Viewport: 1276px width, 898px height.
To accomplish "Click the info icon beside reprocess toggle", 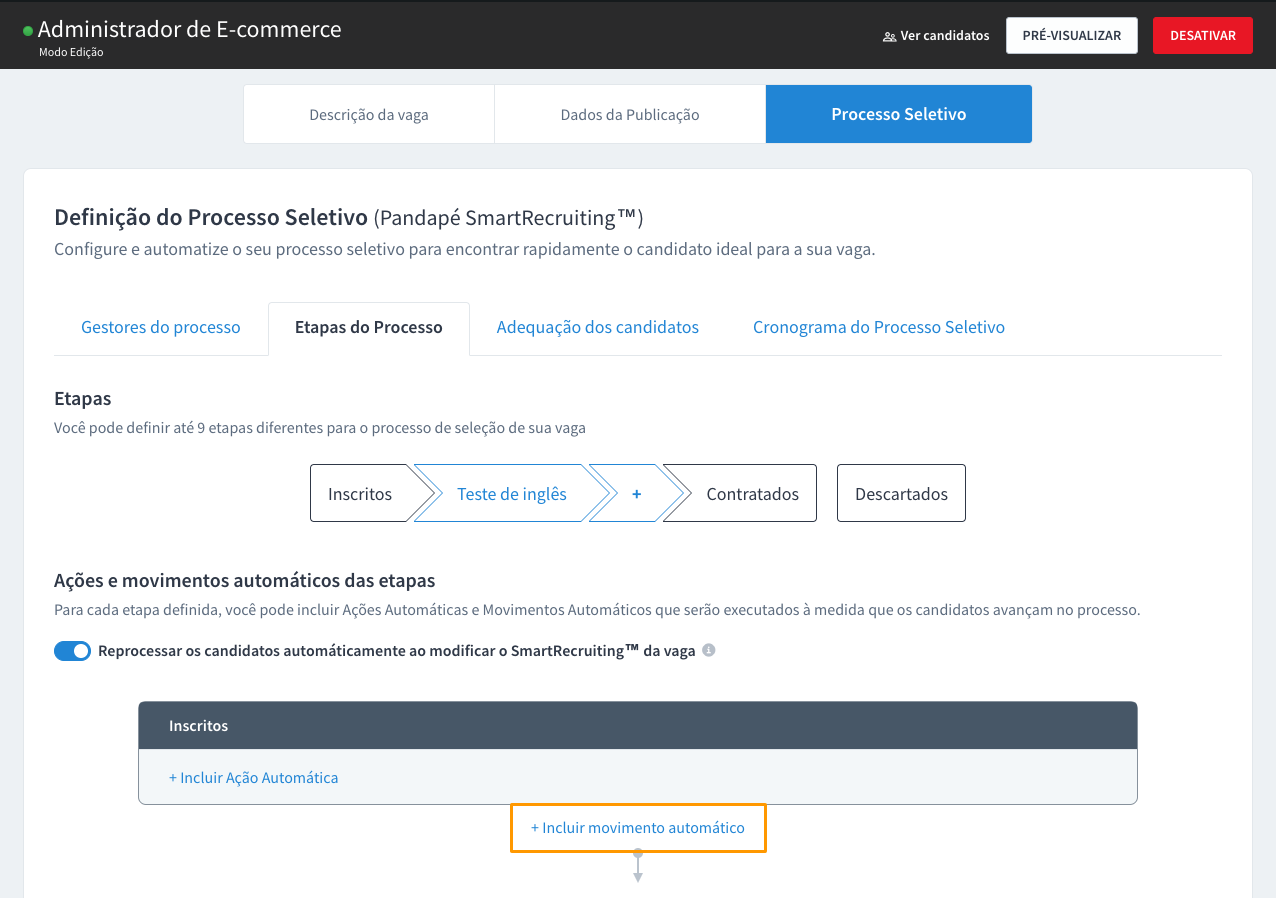I will point(709,650).
